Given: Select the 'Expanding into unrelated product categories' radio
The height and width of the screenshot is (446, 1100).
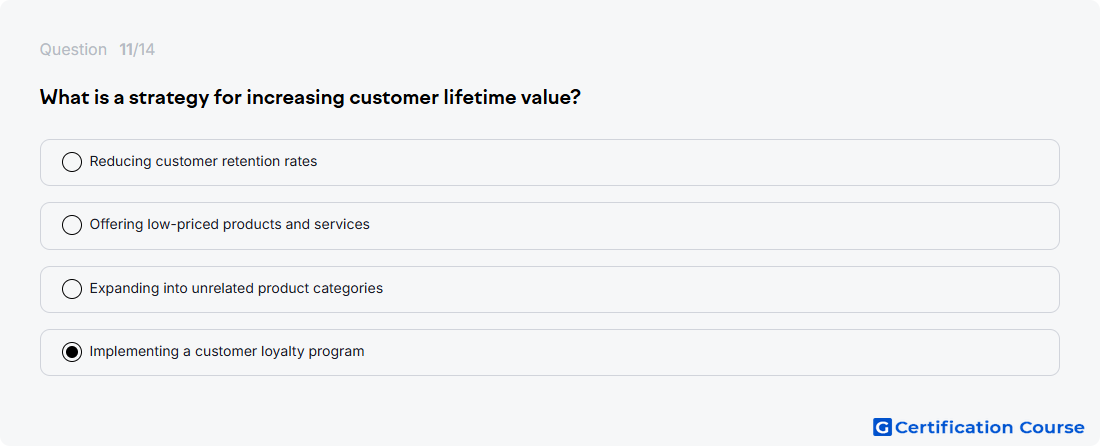Looking at the screenshot, I should 72,289.
